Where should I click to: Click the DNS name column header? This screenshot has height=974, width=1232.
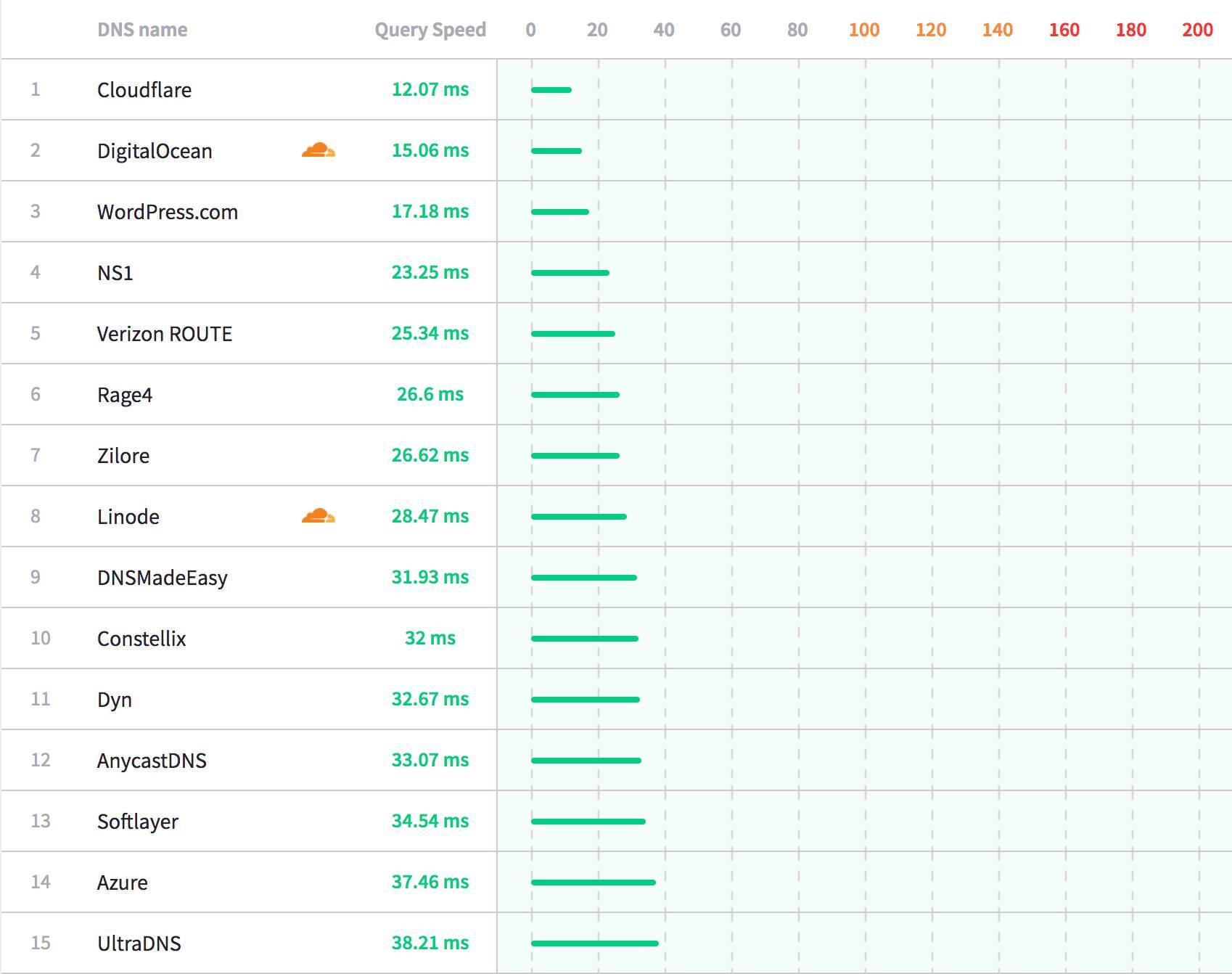[142, 30]
